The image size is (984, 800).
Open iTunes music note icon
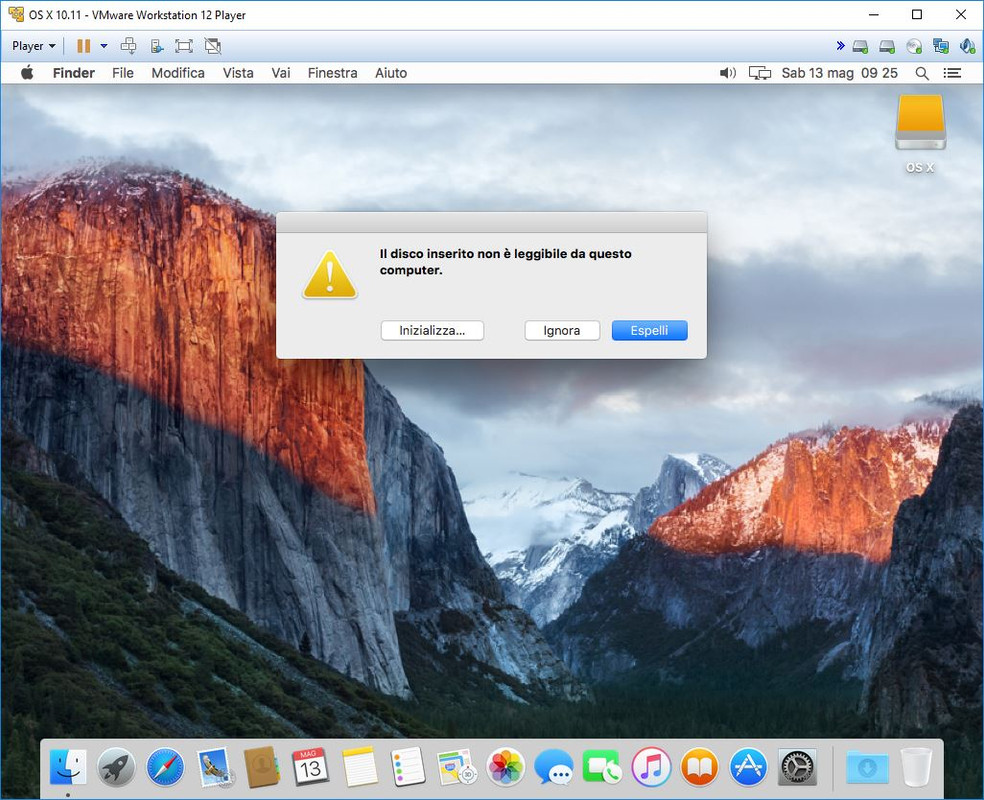point(651,766)
